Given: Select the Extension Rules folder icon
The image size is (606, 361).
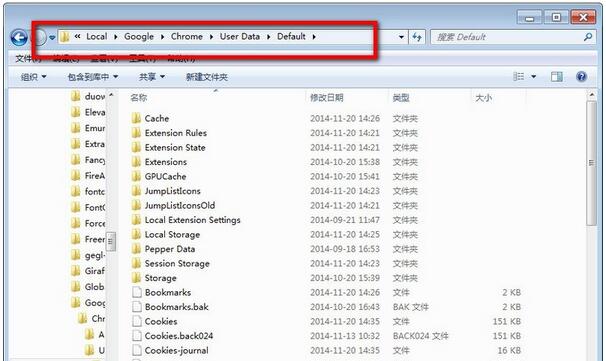Looking at the screenshot, I should point(136,133).
